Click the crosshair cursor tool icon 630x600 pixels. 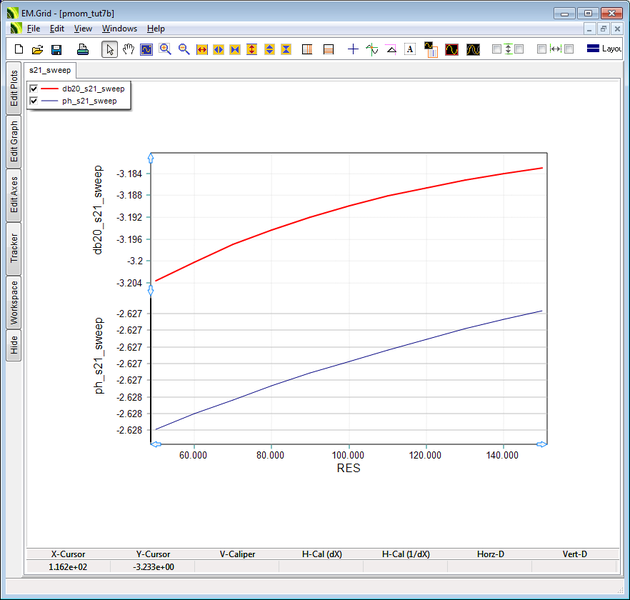click(352, 49)
